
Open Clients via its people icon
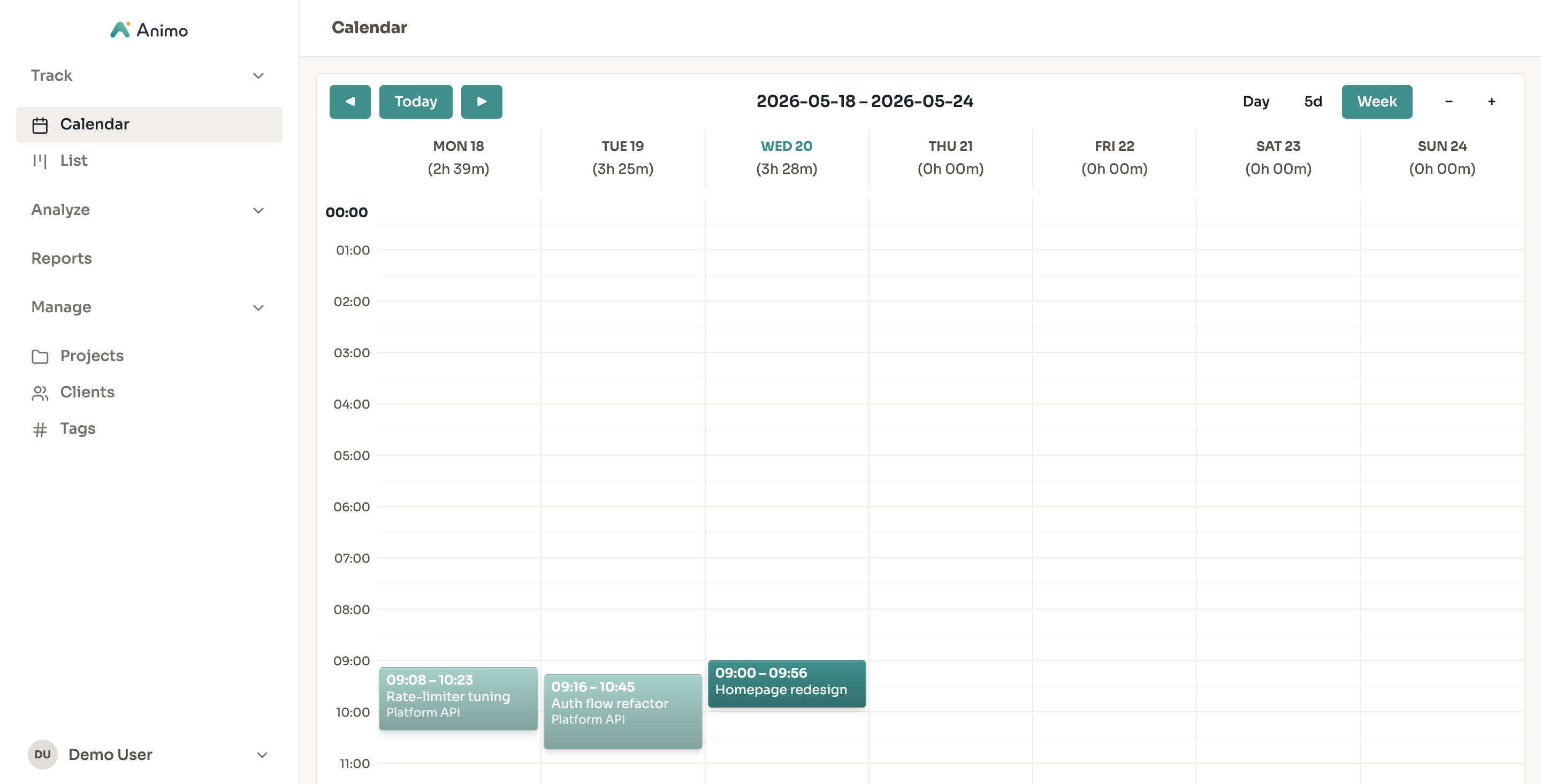coord(40,393)
